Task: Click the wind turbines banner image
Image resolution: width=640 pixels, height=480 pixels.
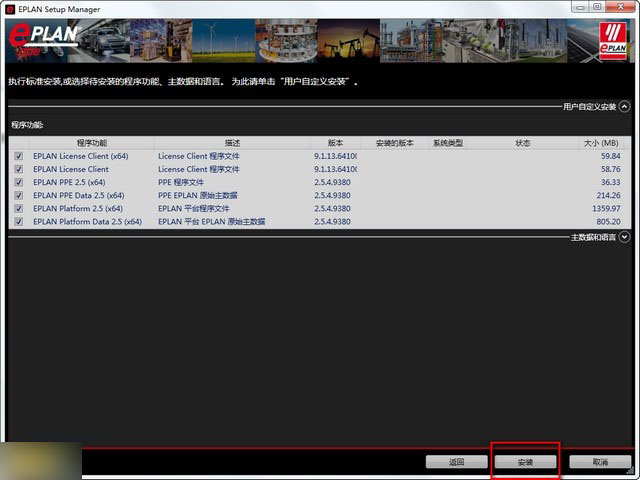Action: click(x=224, y=40)
